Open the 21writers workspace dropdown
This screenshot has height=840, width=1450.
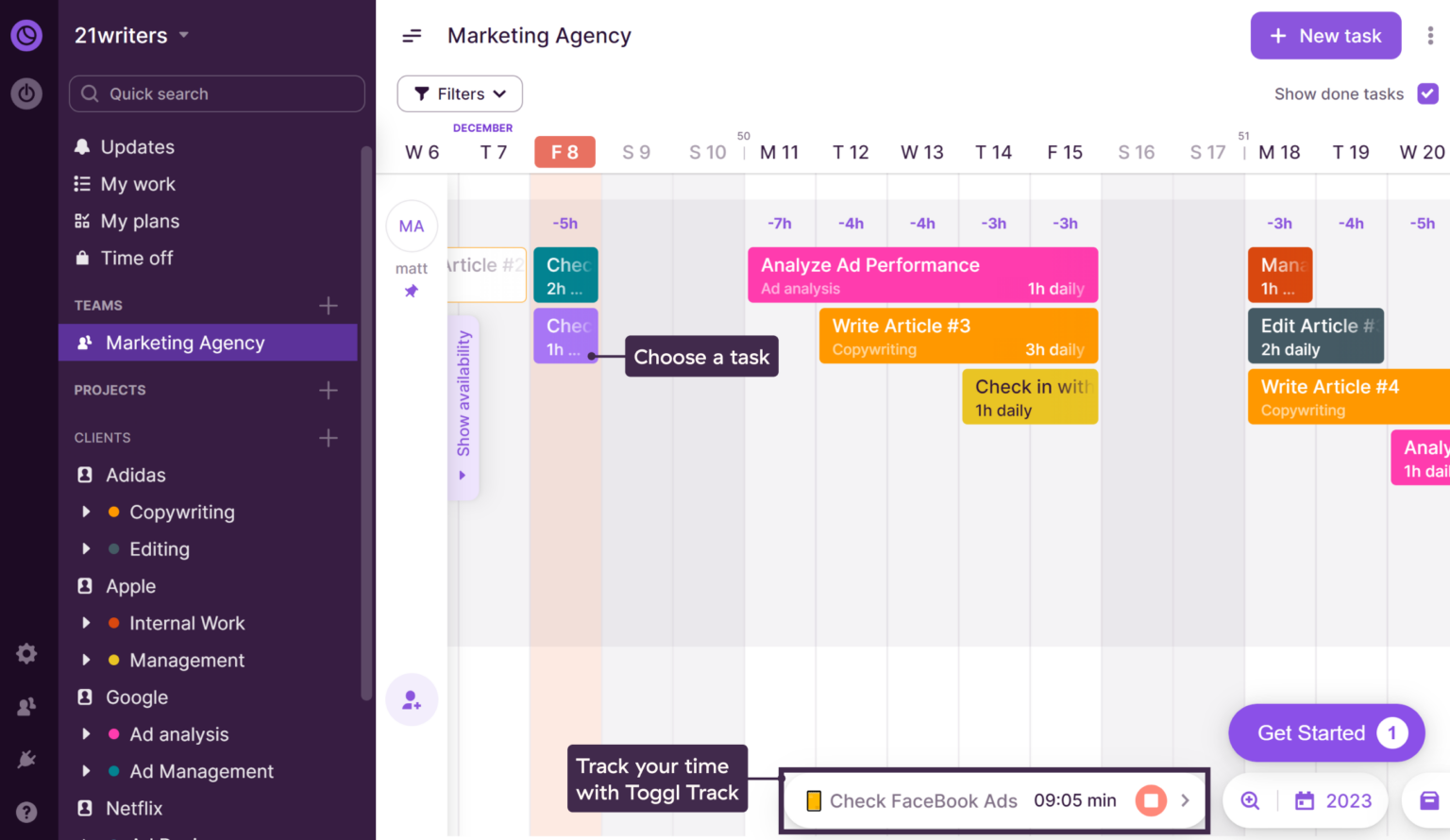132,35
